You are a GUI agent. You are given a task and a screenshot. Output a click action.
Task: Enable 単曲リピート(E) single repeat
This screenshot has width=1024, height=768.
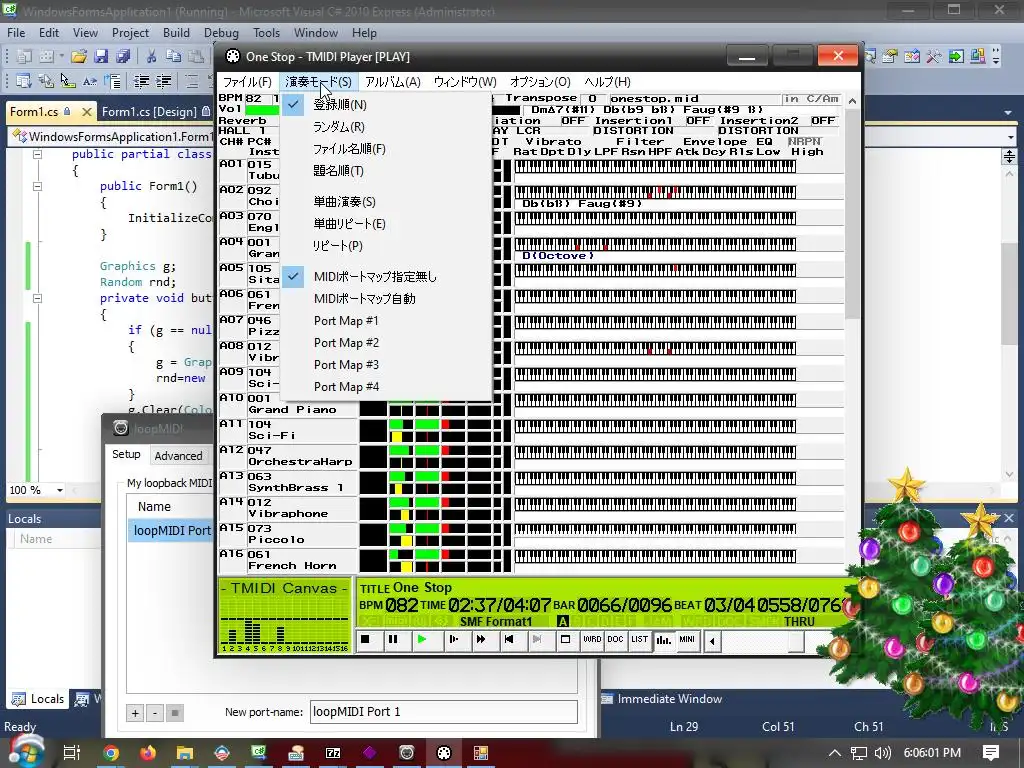[387, 224]
